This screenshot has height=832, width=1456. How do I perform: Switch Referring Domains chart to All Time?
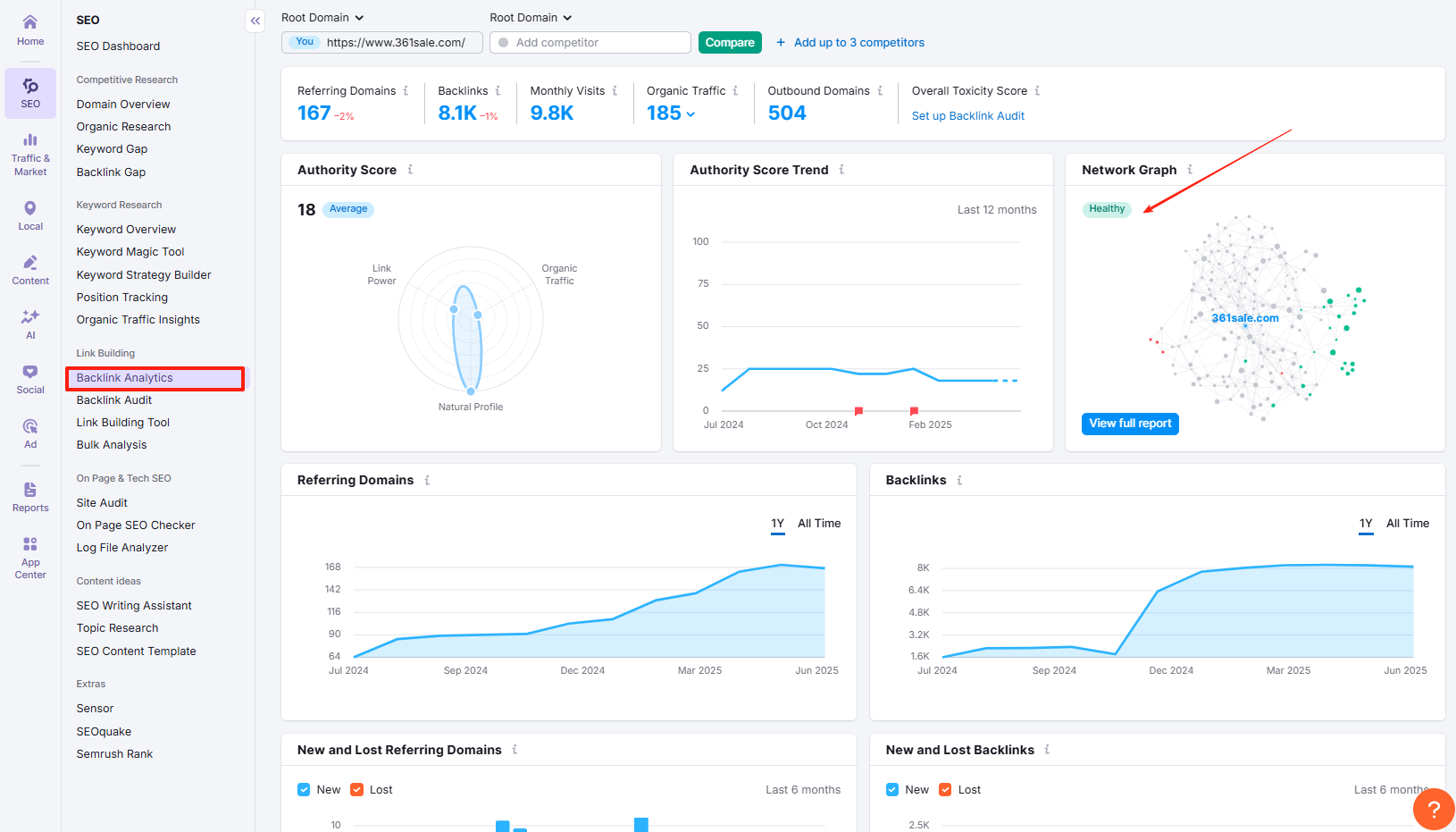(819, 524)
